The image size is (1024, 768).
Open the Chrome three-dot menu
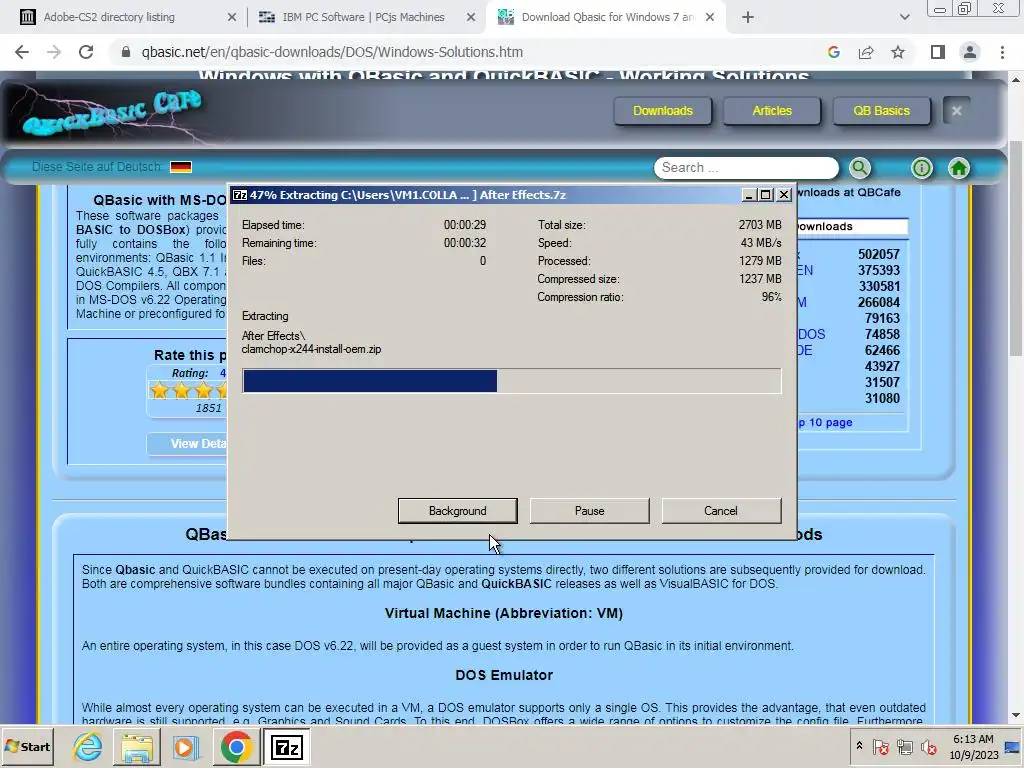point(1002,52)
